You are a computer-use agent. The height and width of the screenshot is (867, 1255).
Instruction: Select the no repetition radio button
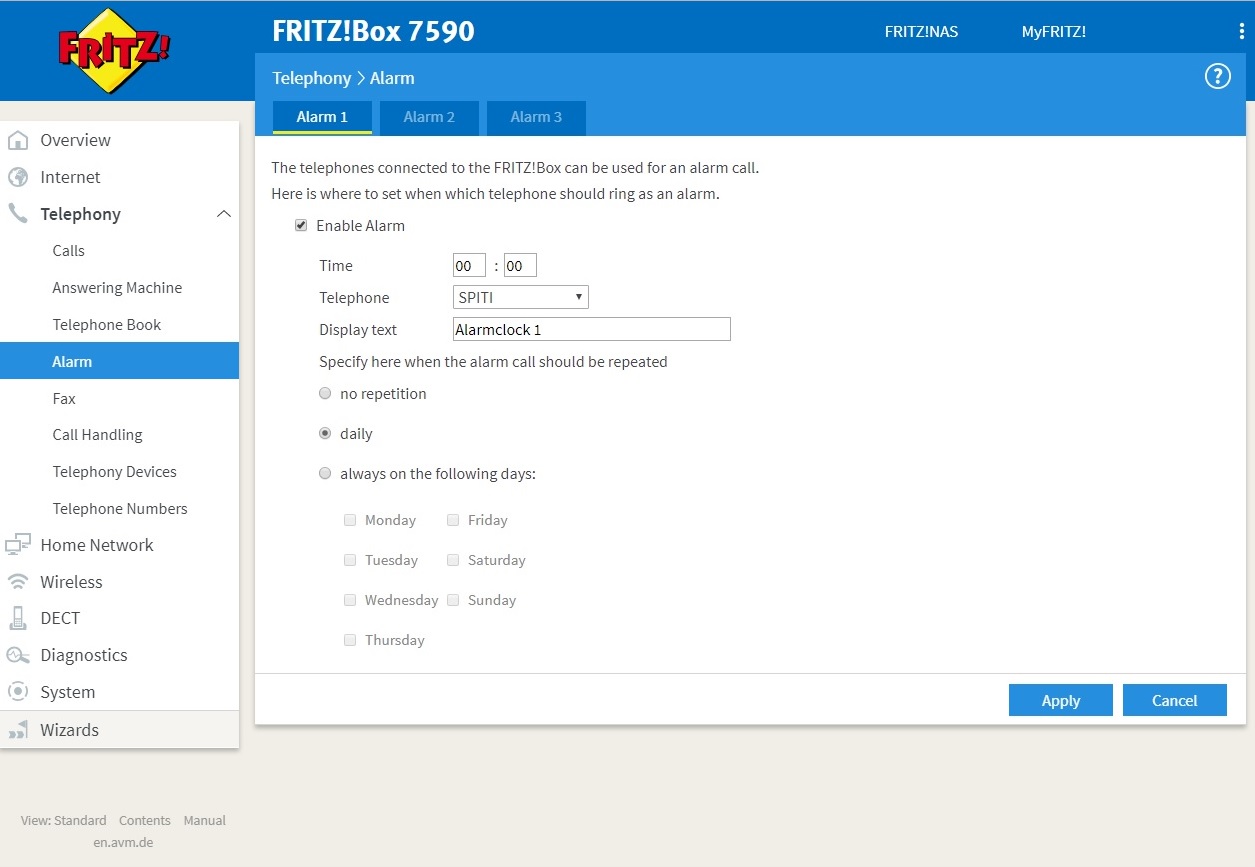click(x=325, y=394)
